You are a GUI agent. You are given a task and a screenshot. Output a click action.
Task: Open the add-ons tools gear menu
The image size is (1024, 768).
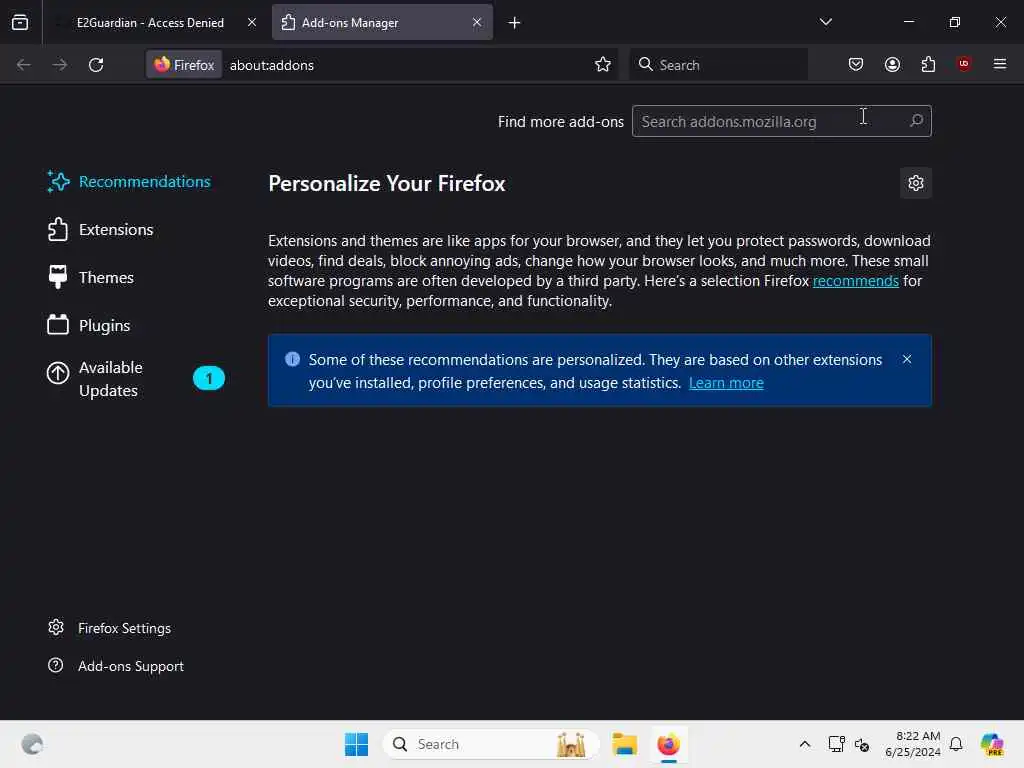pos(916,183)
